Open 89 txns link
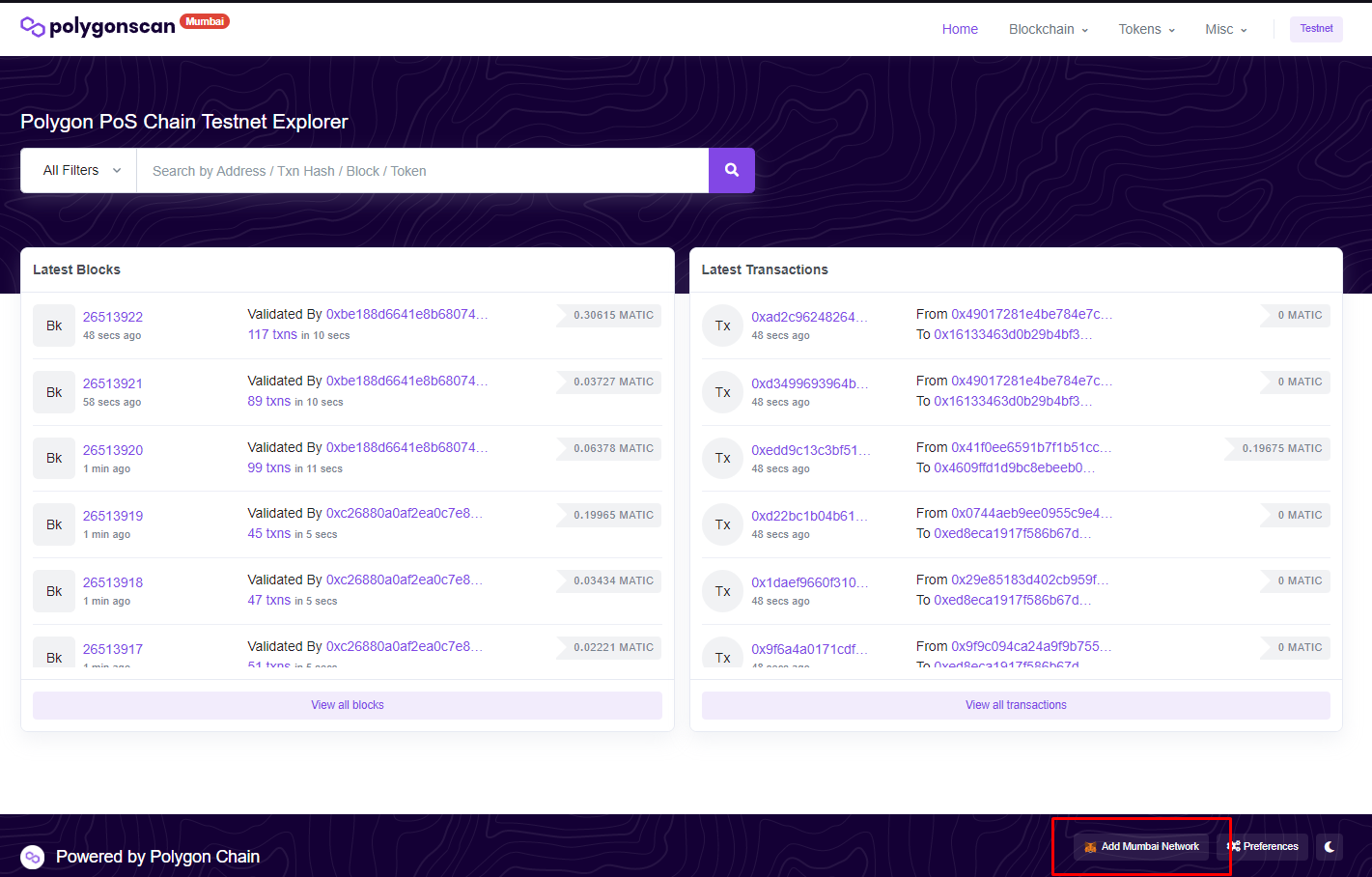The image size is (1372, 877). (269, 401)
